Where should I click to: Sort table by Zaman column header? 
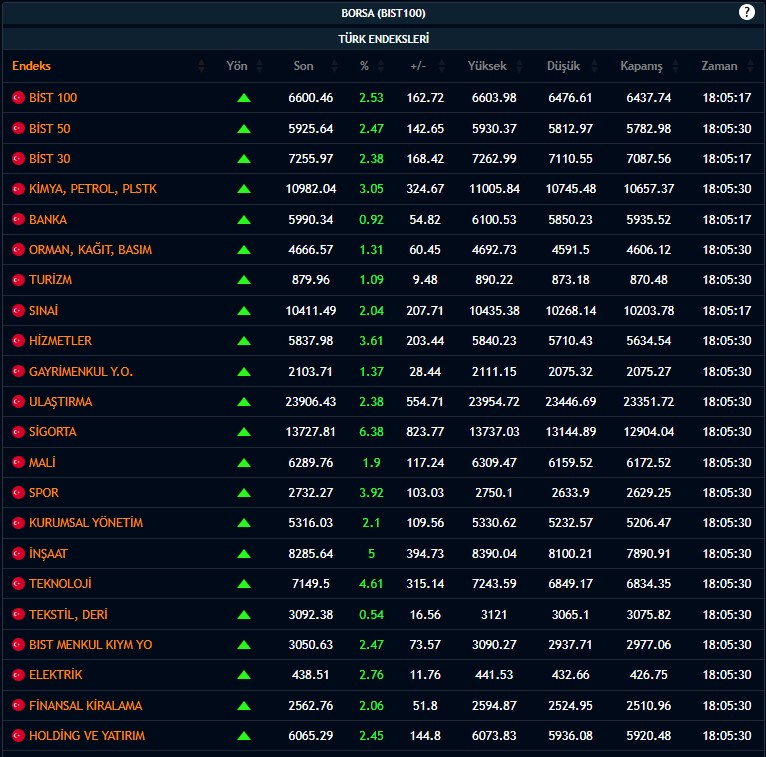pos(719,66)
